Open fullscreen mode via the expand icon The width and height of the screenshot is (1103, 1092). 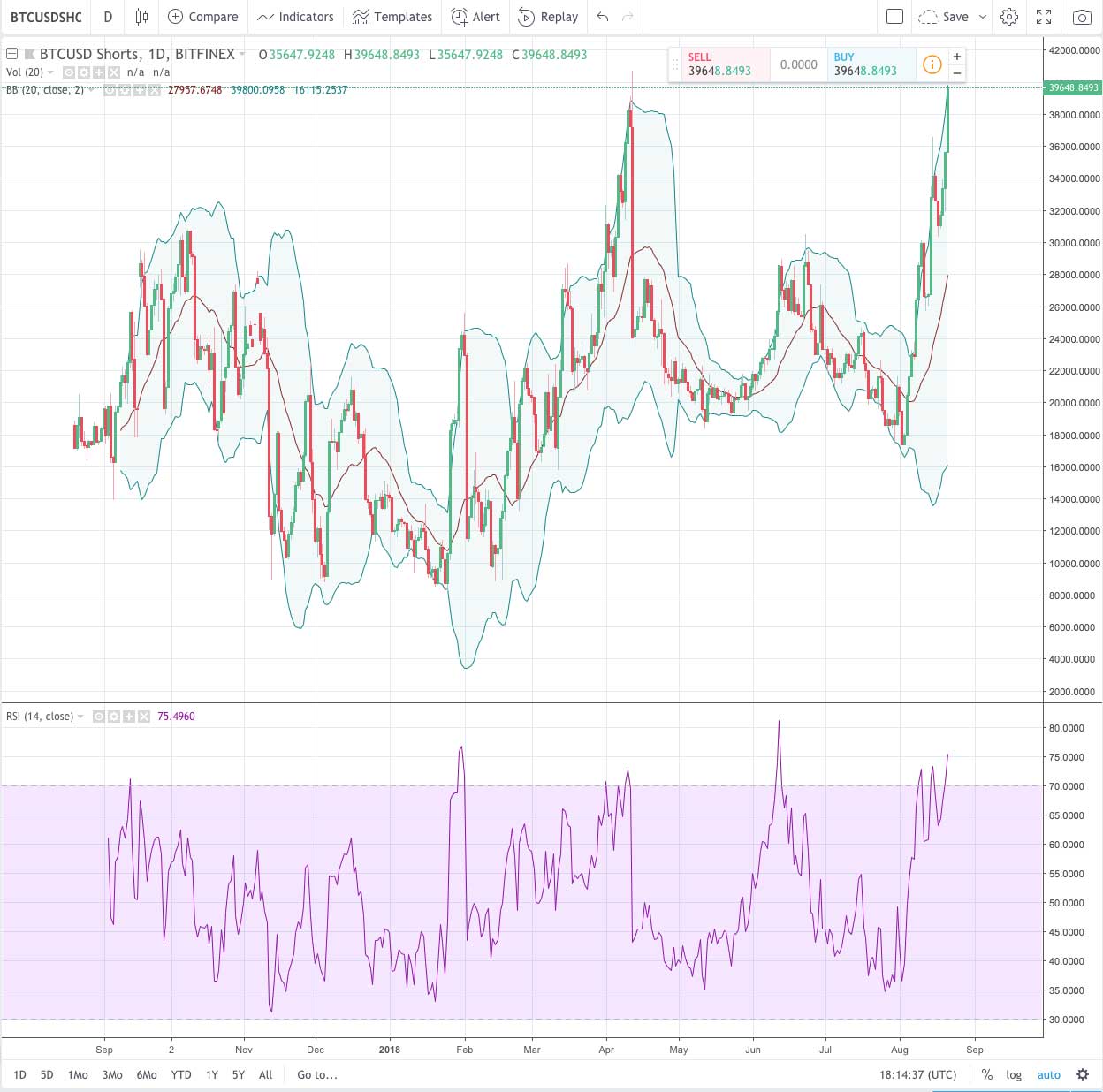[1044, 16]
